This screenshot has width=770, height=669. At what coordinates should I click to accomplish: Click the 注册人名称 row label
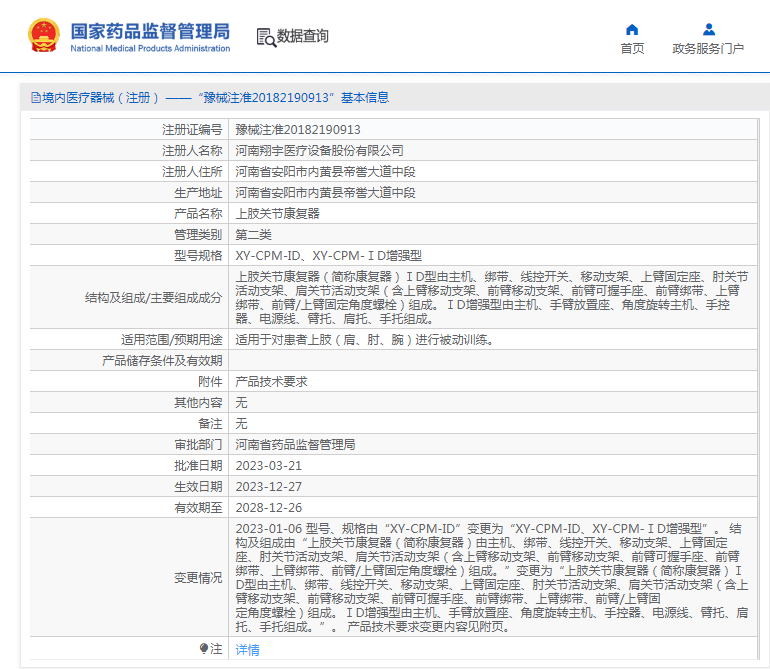[x=192, y=151]
